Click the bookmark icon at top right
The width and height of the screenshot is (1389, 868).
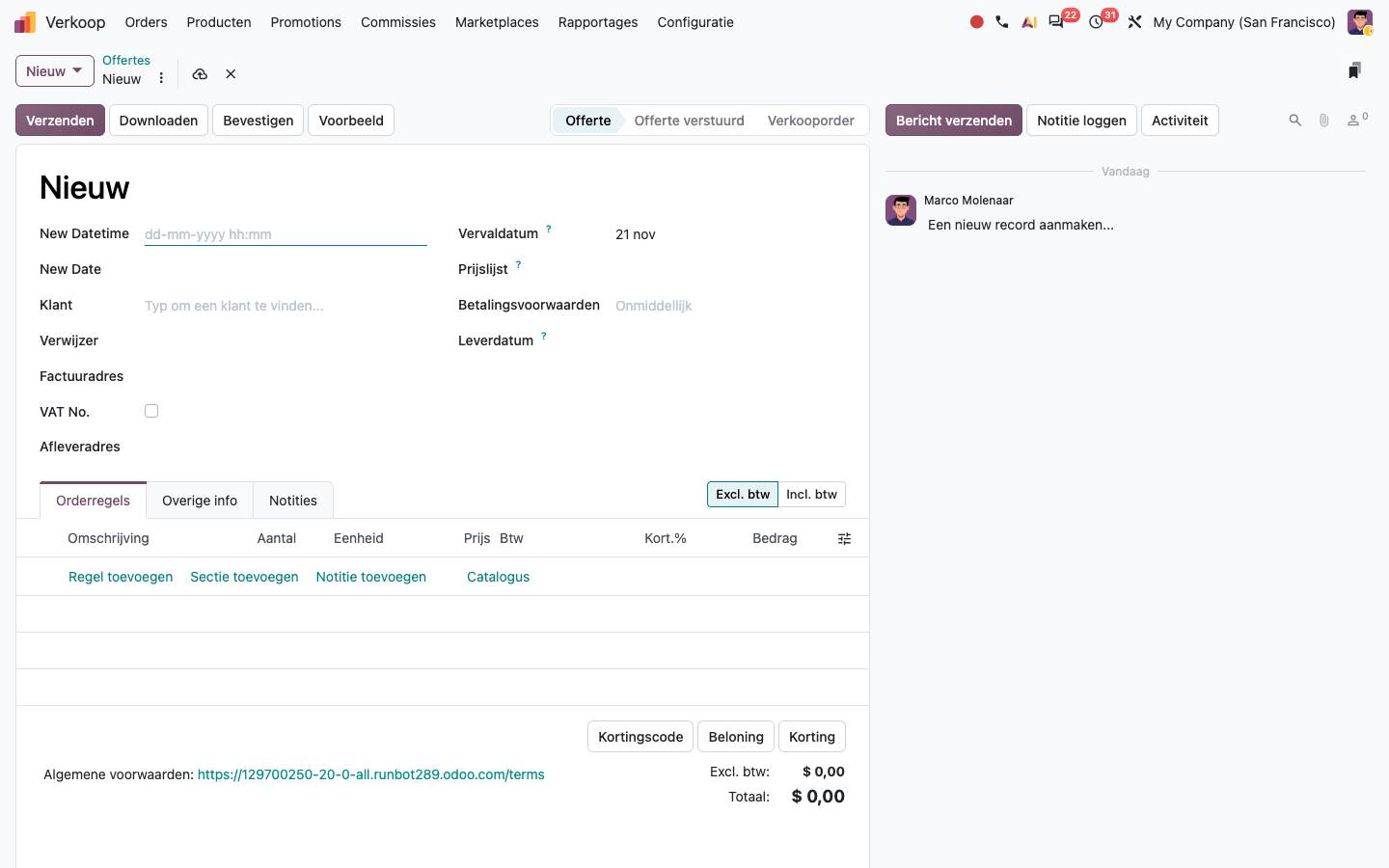[x=1354, y=70]
